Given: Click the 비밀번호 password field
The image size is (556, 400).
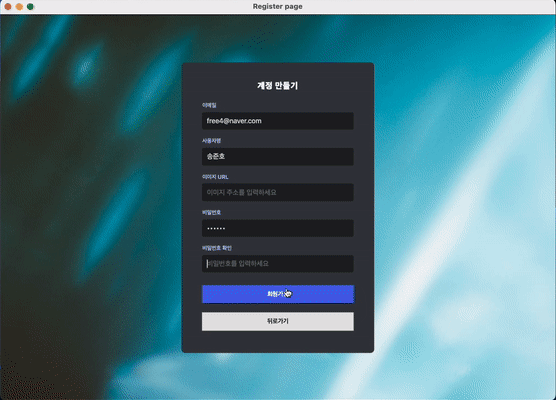Looking at the screenshot, I should click(278, 228).
